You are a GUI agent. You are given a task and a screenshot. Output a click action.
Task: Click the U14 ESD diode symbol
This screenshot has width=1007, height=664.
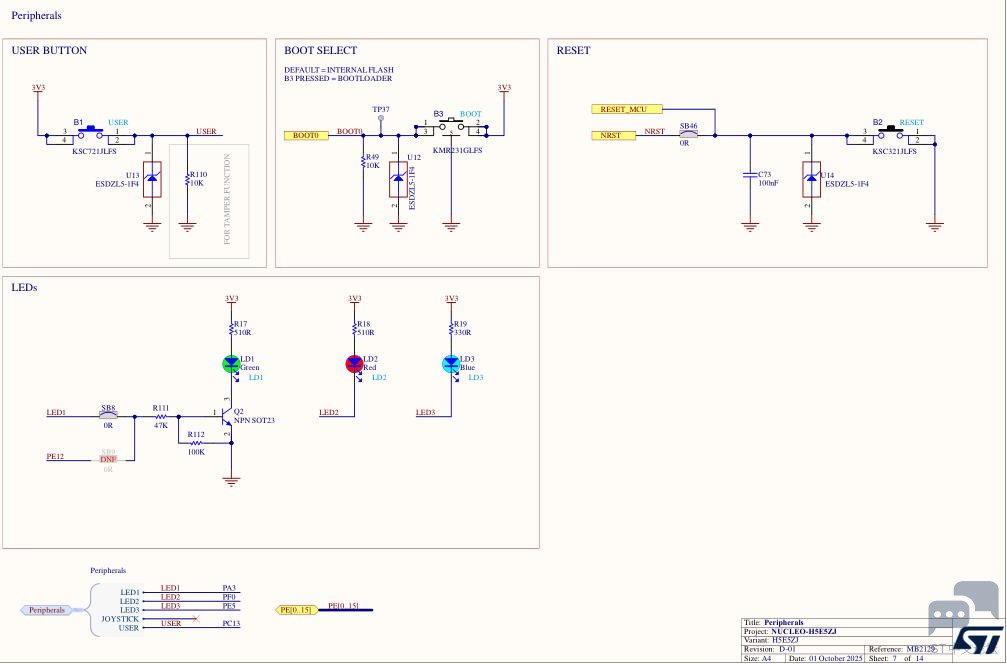tap(812, 179)
